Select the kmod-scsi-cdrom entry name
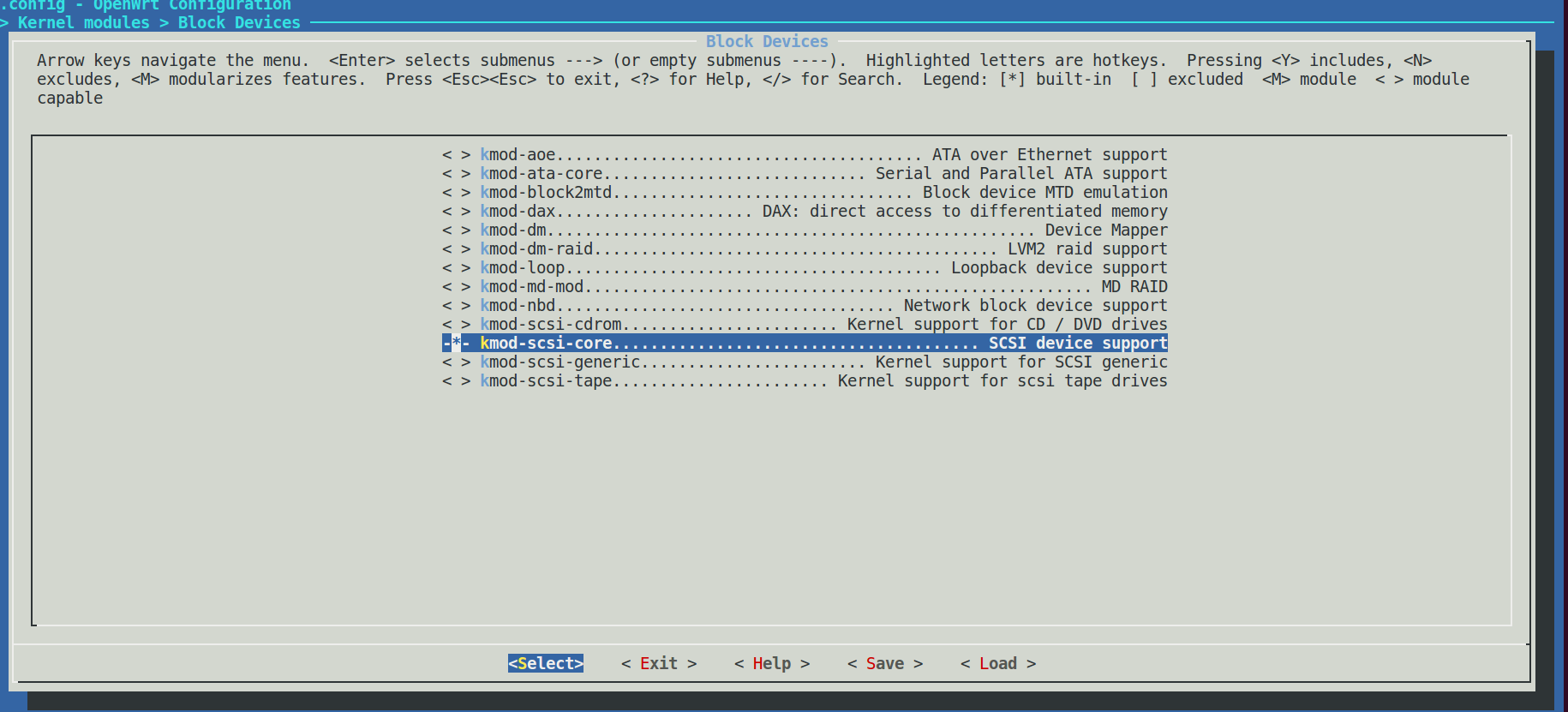 click(x=551, y=325)
